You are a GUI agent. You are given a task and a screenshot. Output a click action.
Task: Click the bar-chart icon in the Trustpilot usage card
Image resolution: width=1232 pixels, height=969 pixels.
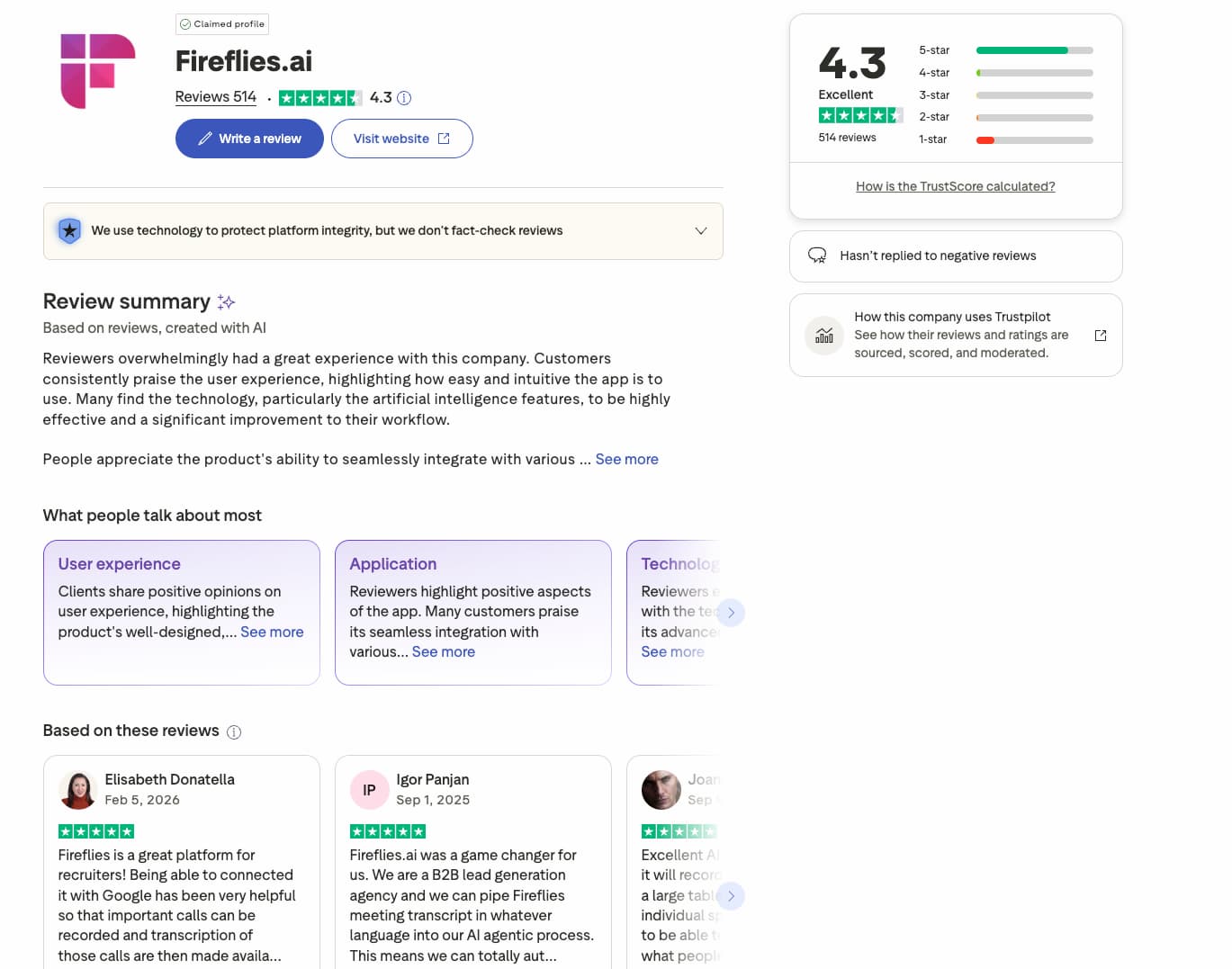824,335
